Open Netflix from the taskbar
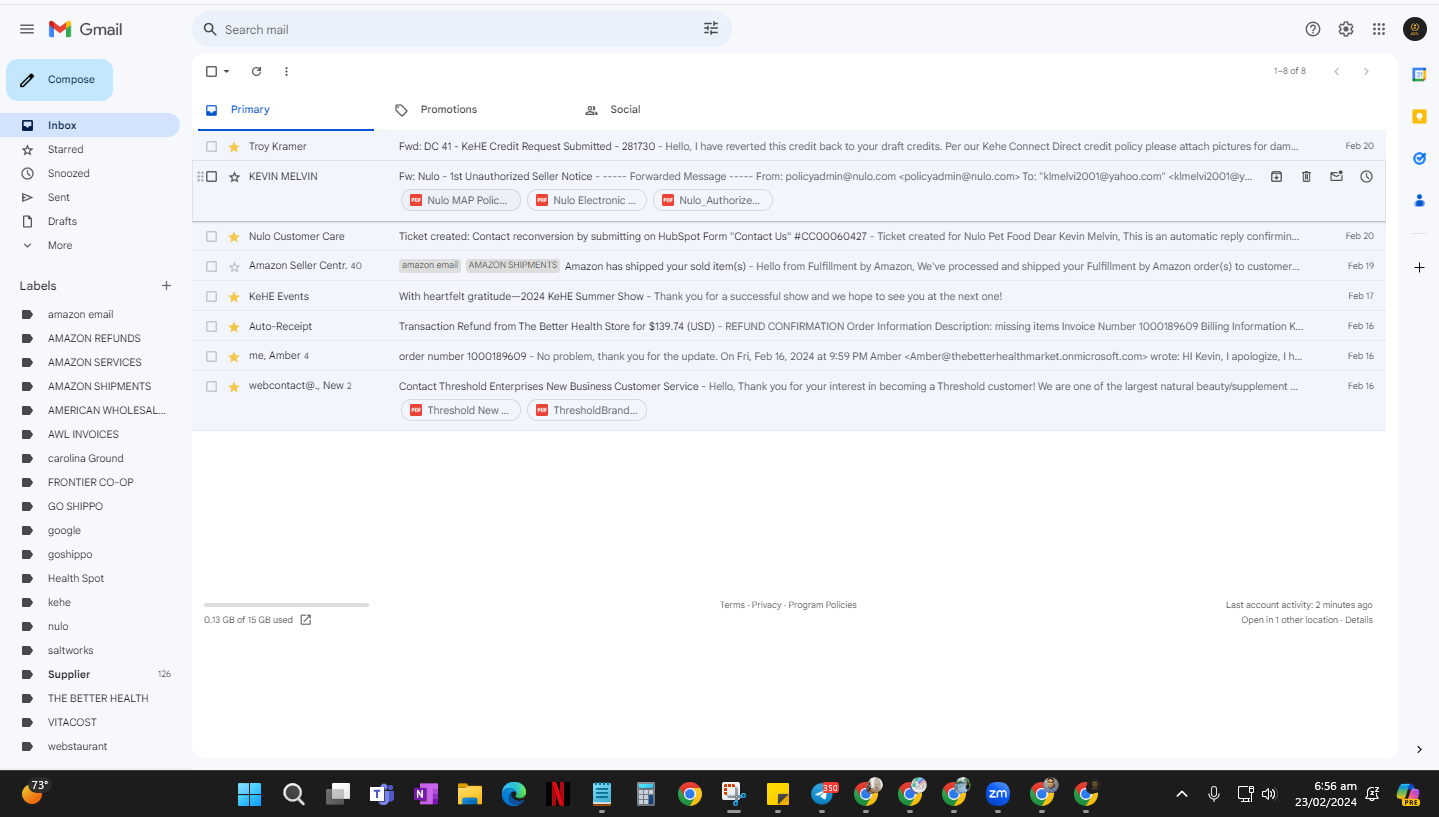 click(x=558, y=794)
